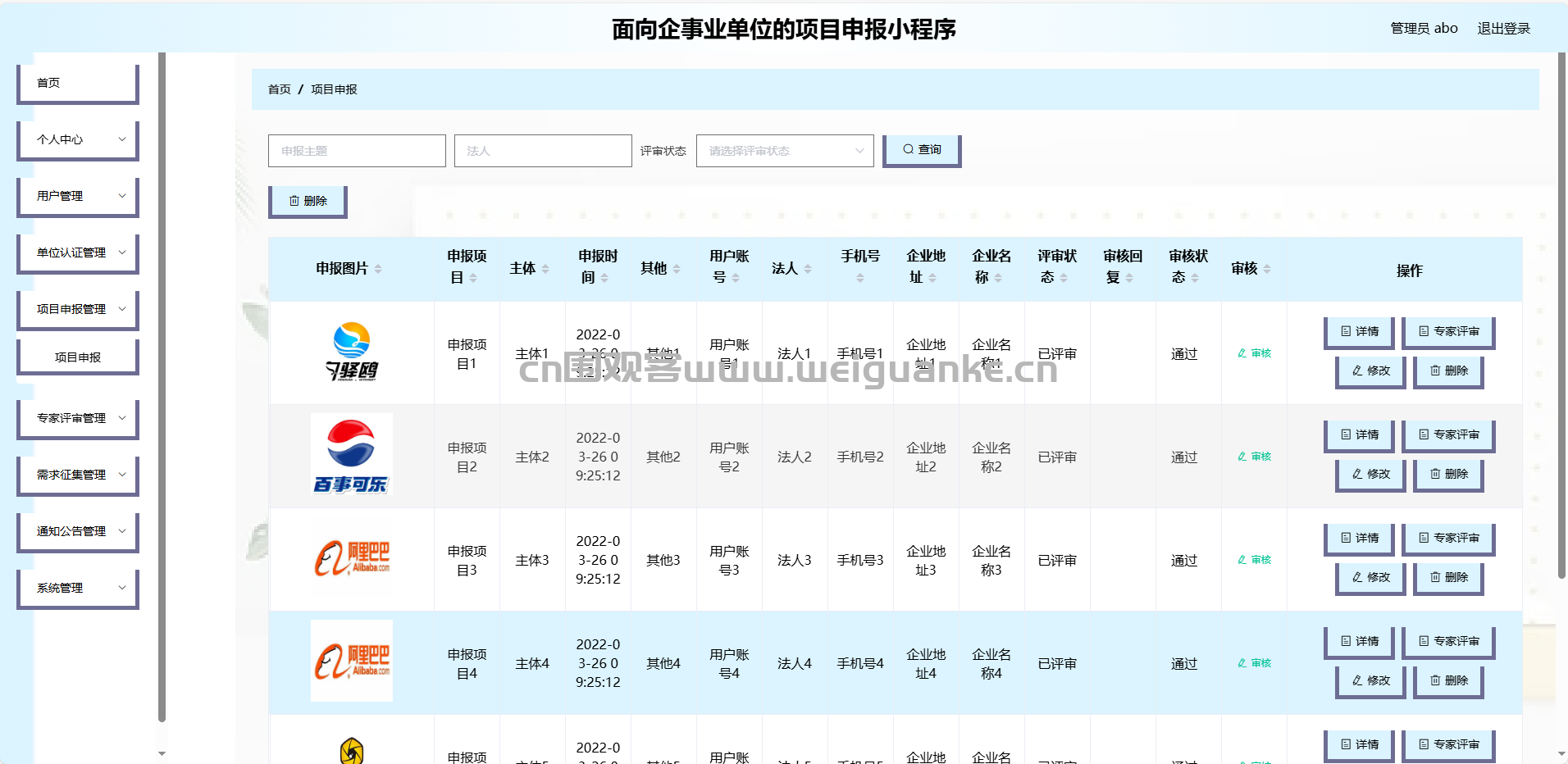Click 修改 for 申报项目2

coord(1371,475)
